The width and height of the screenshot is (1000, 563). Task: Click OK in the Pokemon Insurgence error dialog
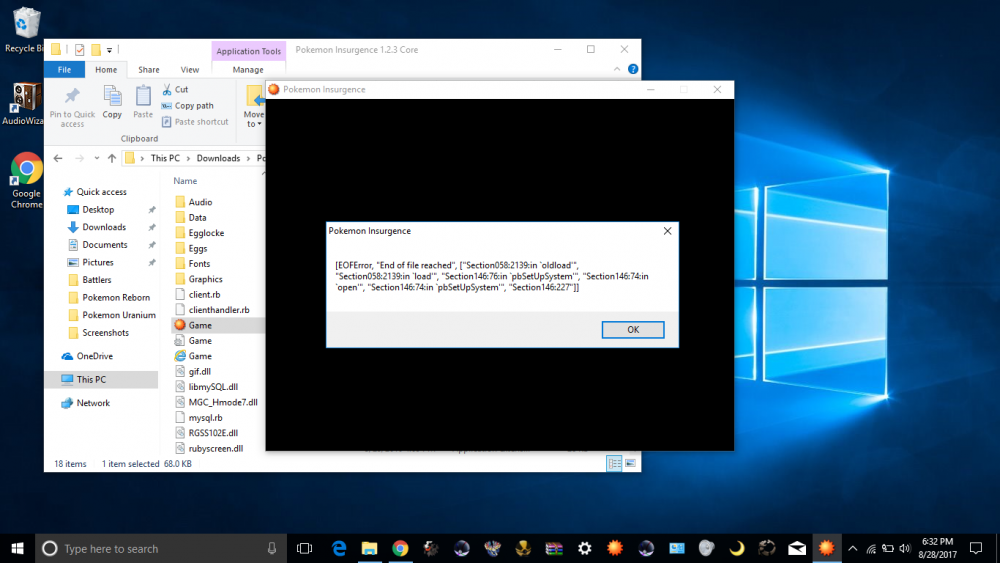pos(632,330)
